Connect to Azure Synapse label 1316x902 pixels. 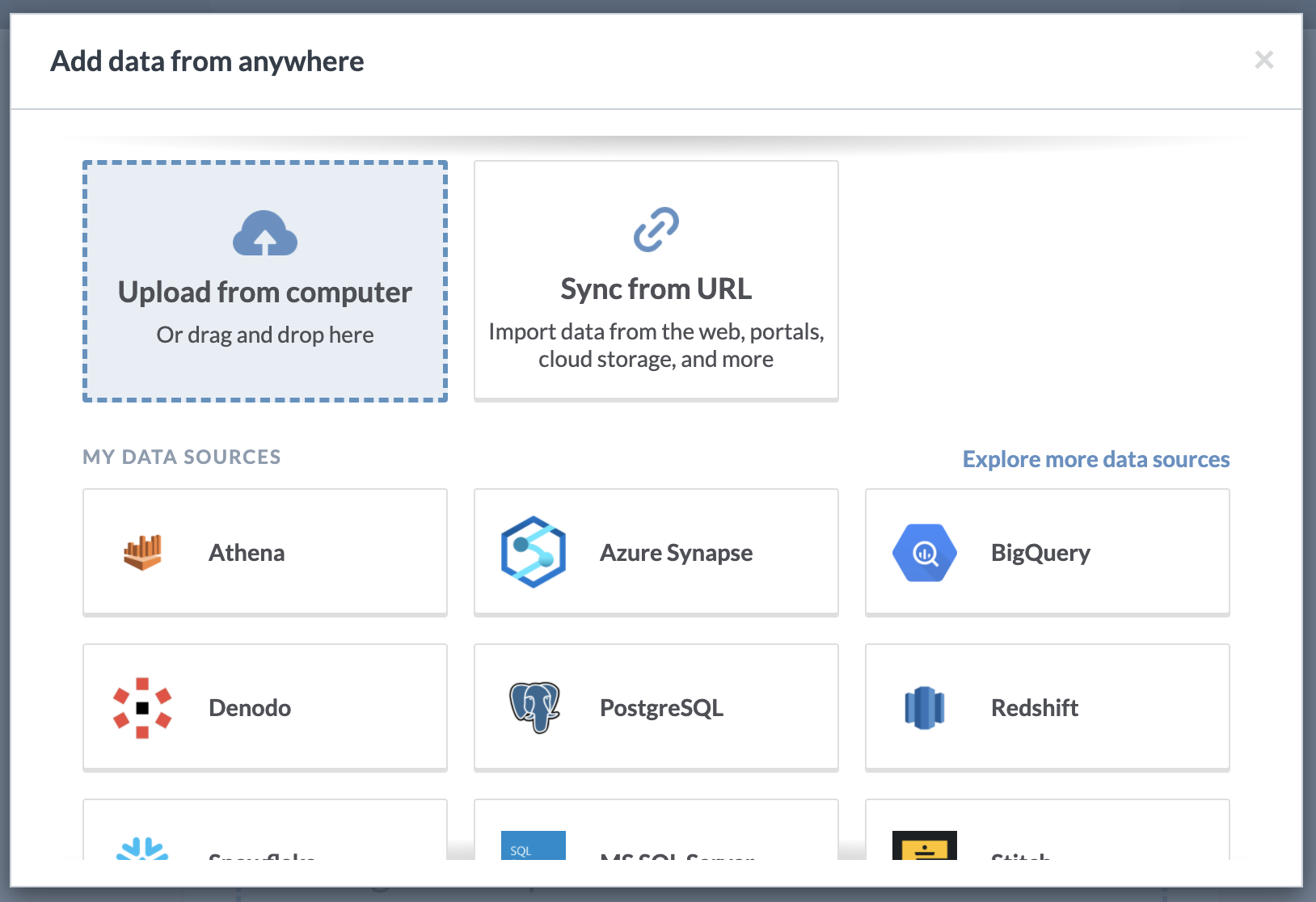point(677,553)
